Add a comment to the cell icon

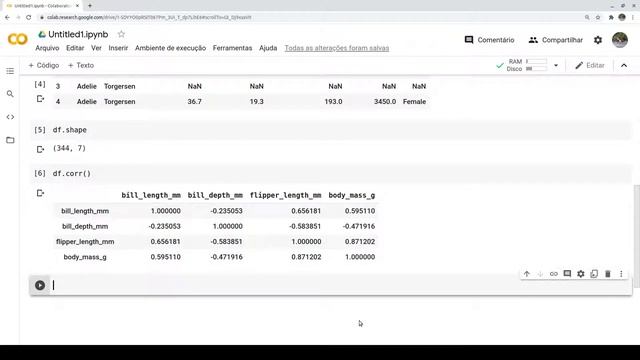tap(567, 273)
